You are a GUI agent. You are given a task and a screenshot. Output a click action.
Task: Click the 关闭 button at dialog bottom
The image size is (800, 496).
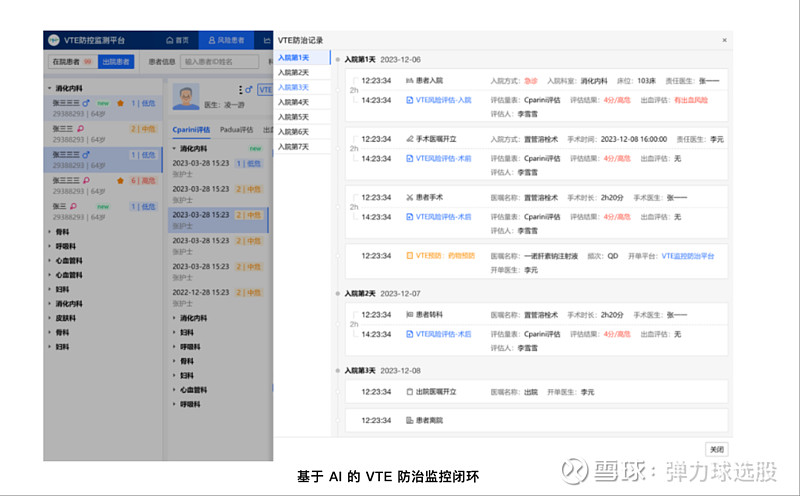[x=716, y=449]
